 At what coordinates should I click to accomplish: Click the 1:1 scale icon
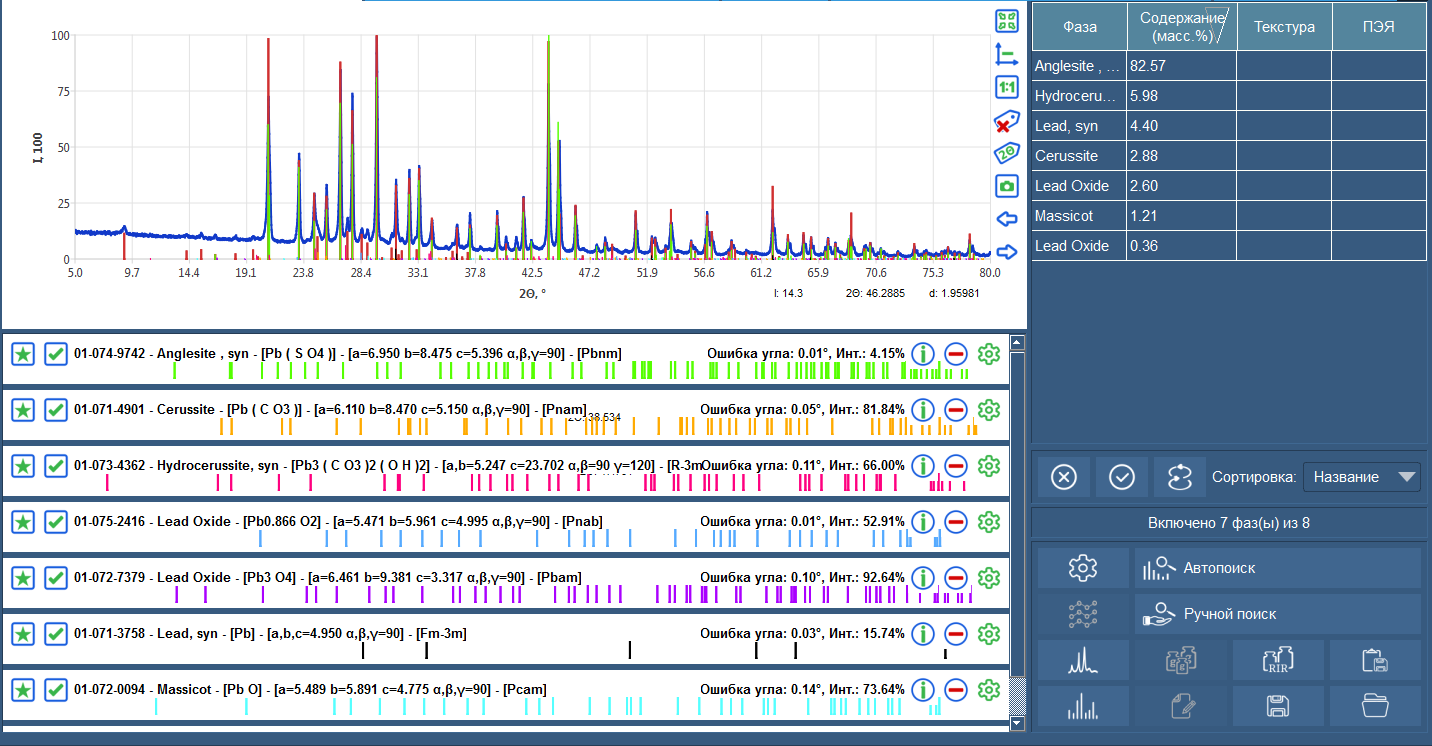click(1007, 88)
